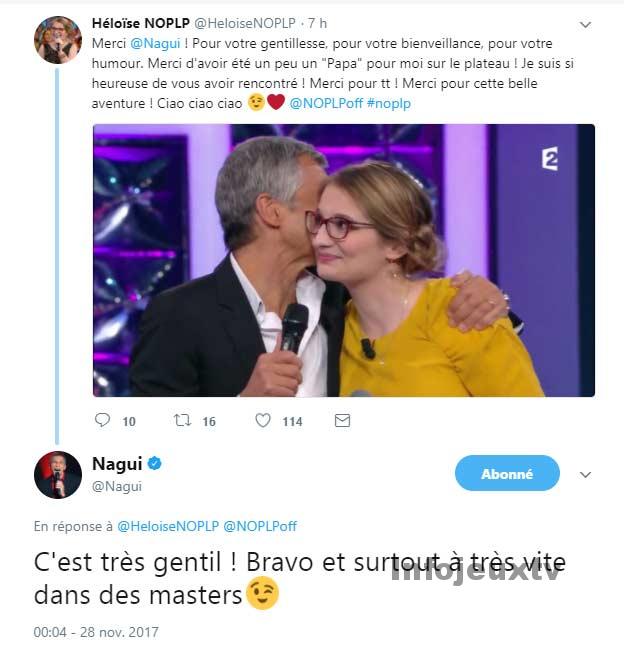Click the 00:04 - 28 nov. 2017 timestamp
Viewport: 624px width, 651px height.
pos(96,632)
